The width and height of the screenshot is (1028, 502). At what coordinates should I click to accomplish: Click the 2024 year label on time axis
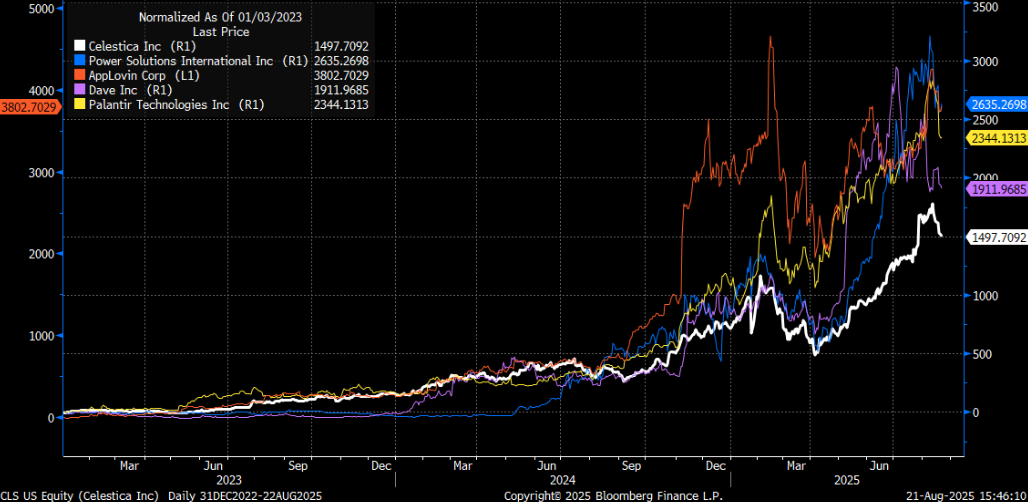561,480
